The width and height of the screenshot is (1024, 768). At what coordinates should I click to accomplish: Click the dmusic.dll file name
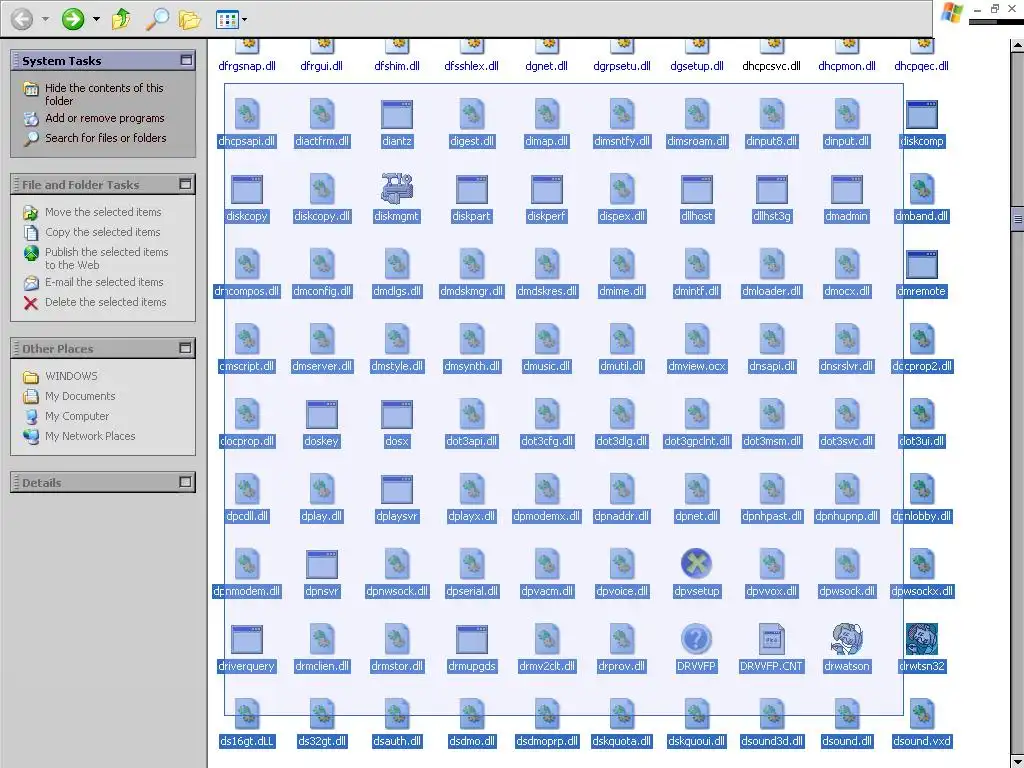547,366
